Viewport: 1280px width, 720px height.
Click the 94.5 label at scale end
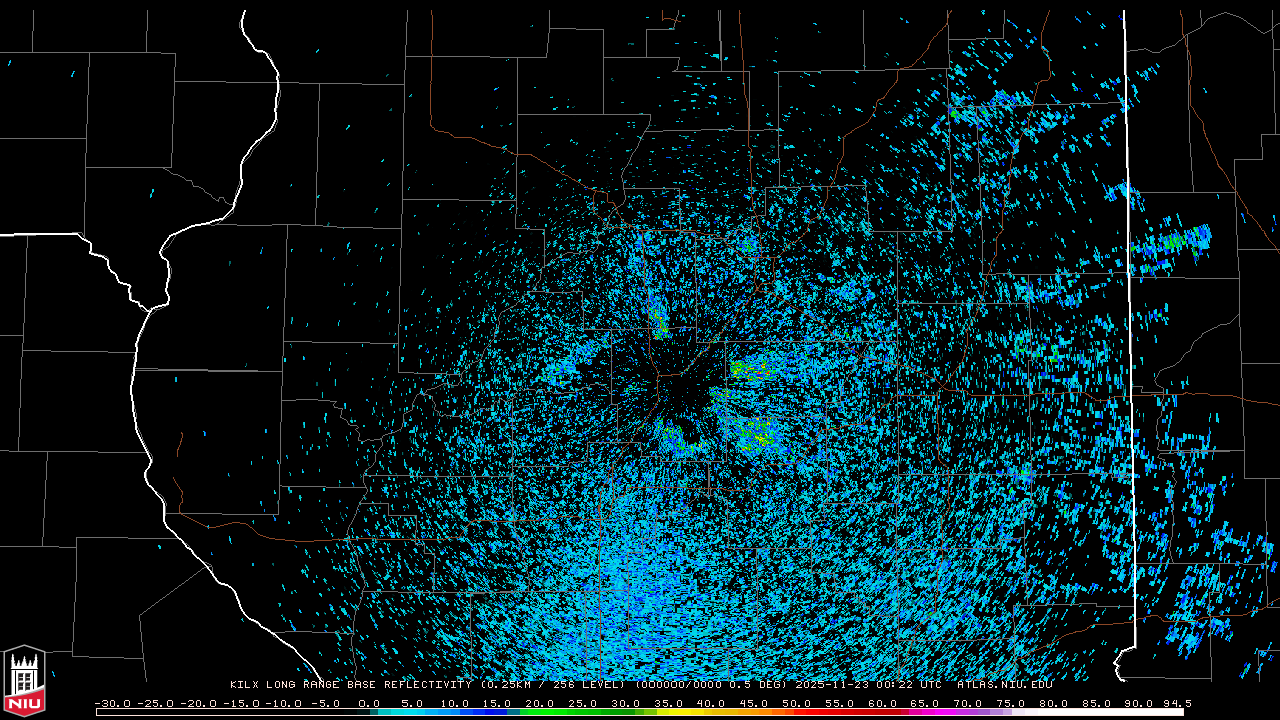pyautogui.click(x=1175, y=703)
